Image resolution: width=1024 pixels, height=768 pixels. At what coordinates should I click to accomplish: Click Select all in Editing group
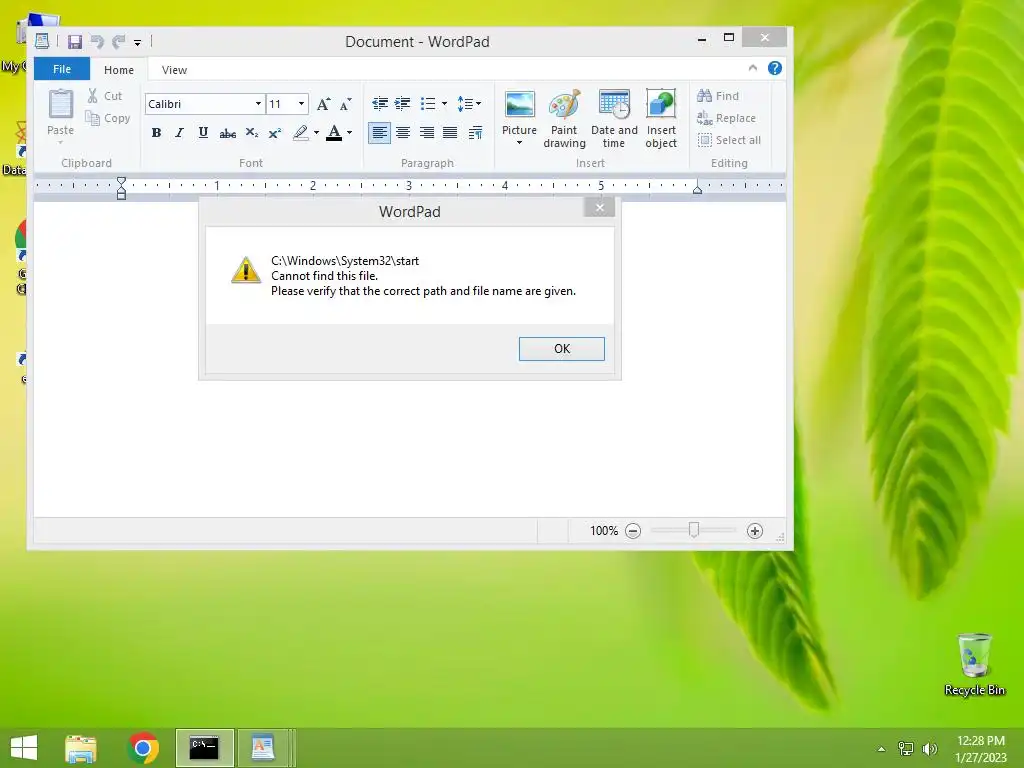[x=729, y=140]
